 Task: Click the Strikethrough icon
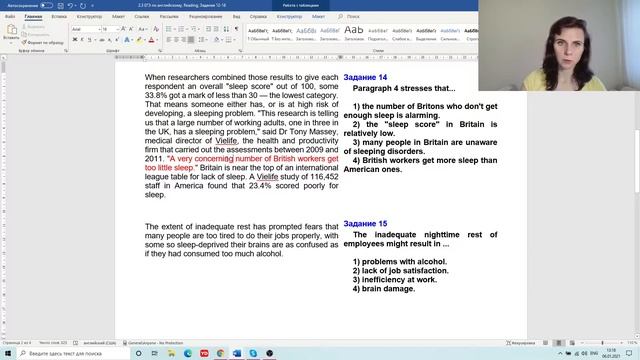click(x=102, y=40)
